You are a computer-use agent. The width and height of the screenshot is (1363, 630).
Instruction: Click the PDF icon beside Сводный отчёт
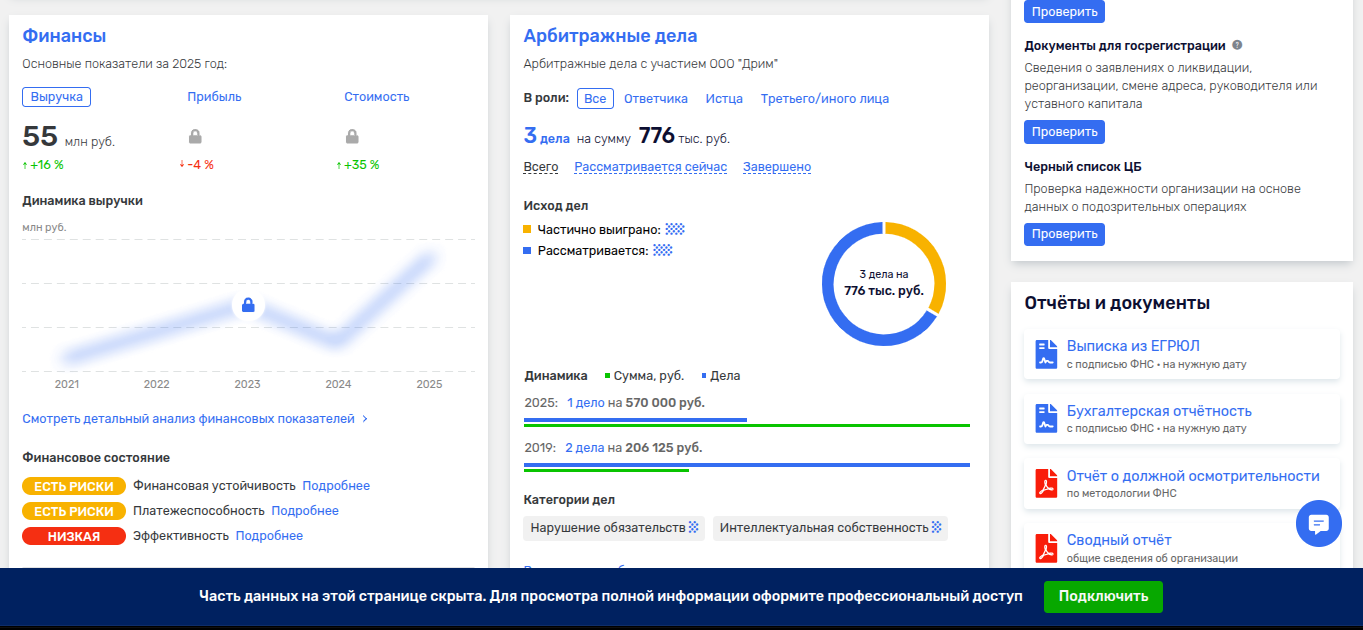pos(1046,548)
